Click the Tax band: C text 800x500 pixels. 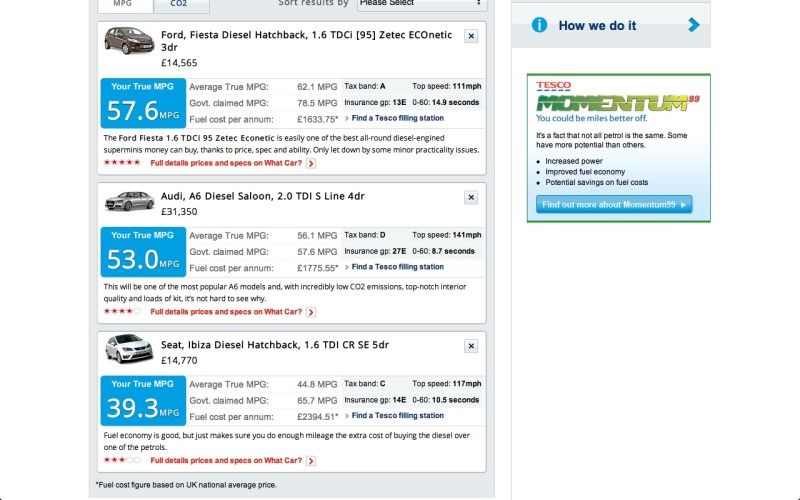(365, 384)
